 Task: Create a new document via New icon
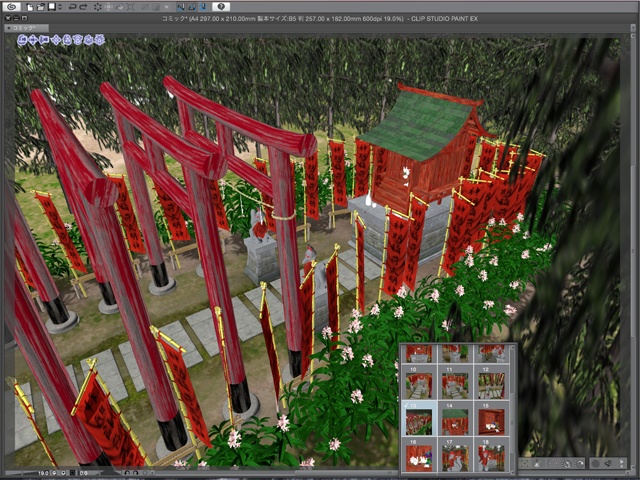(30, 7)
